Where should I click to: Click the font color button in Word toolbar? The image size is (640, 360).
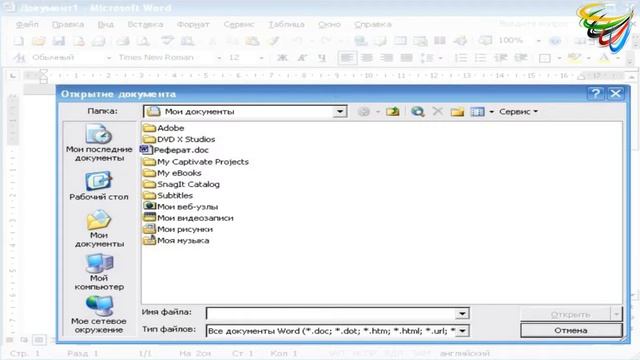pyautogui.click(x=604, y=58)
